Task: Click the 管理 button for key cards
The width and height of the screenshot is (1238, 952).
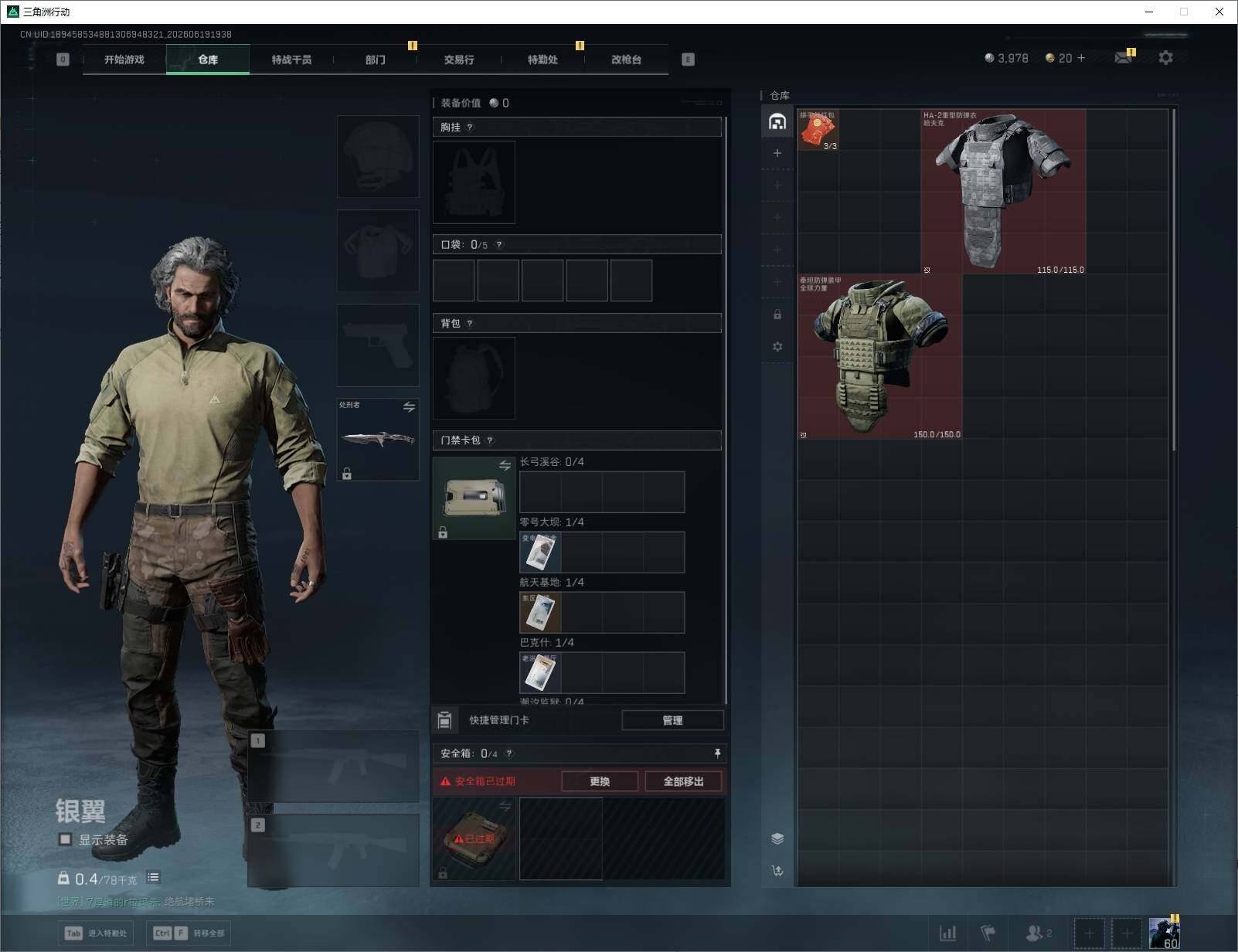Action: [672, 720]
